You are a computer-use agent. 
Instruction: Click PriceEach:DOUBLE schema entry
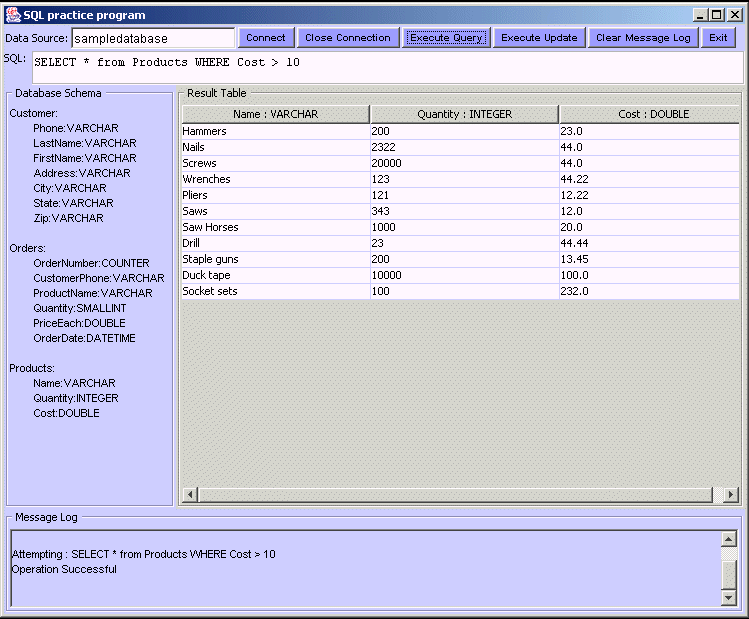click(x=79, y=323)
